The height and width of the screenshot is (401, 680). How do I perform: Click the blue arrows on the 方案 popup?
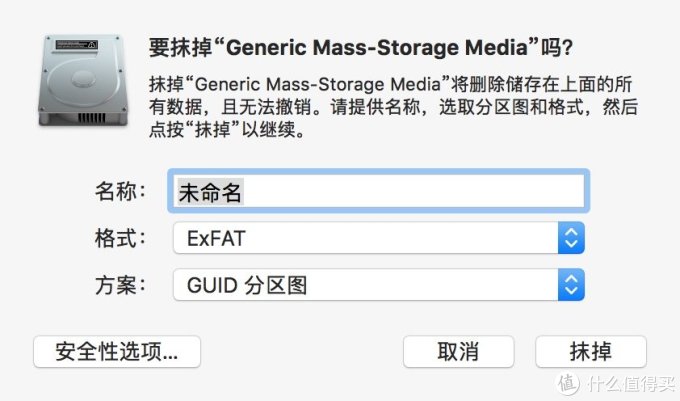point(570,284)
